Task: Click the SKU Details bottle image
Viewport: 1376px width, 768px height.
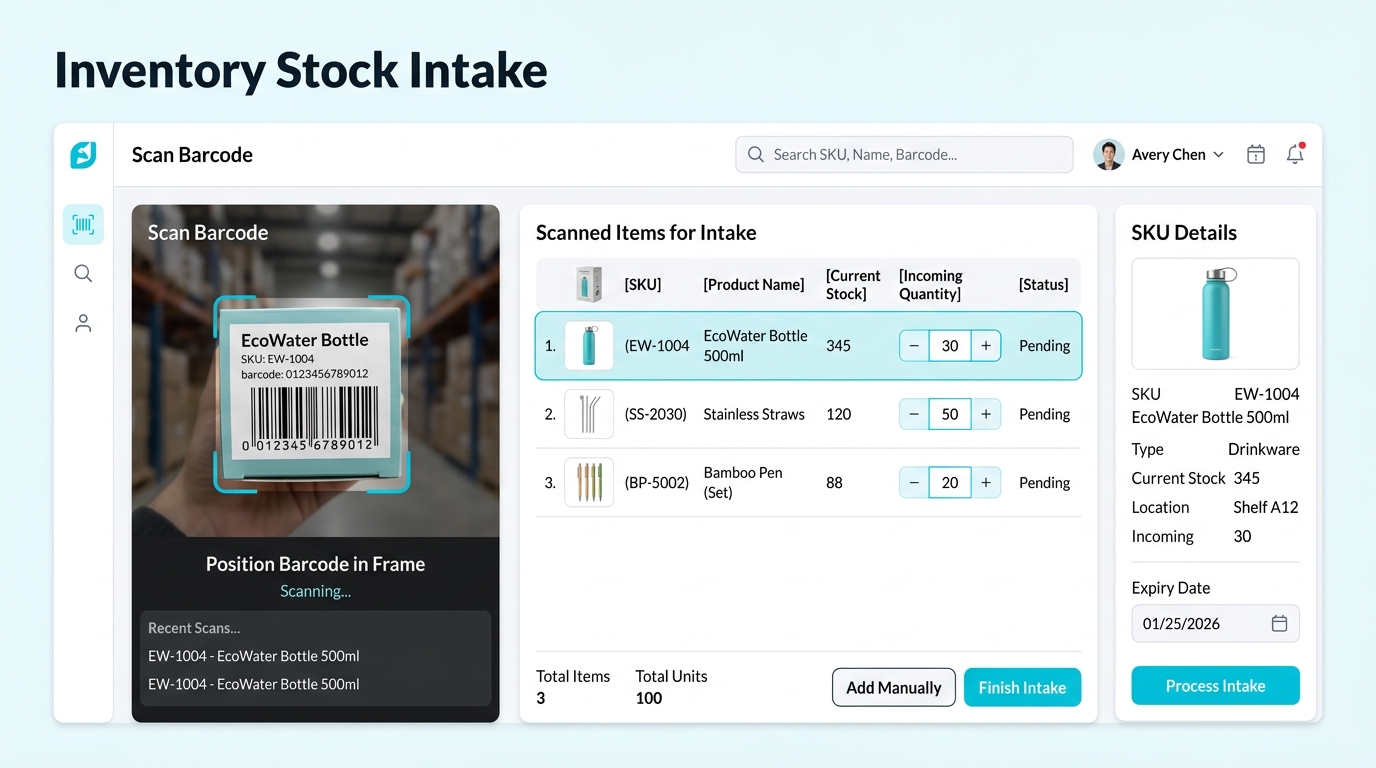Action: 1215,314
